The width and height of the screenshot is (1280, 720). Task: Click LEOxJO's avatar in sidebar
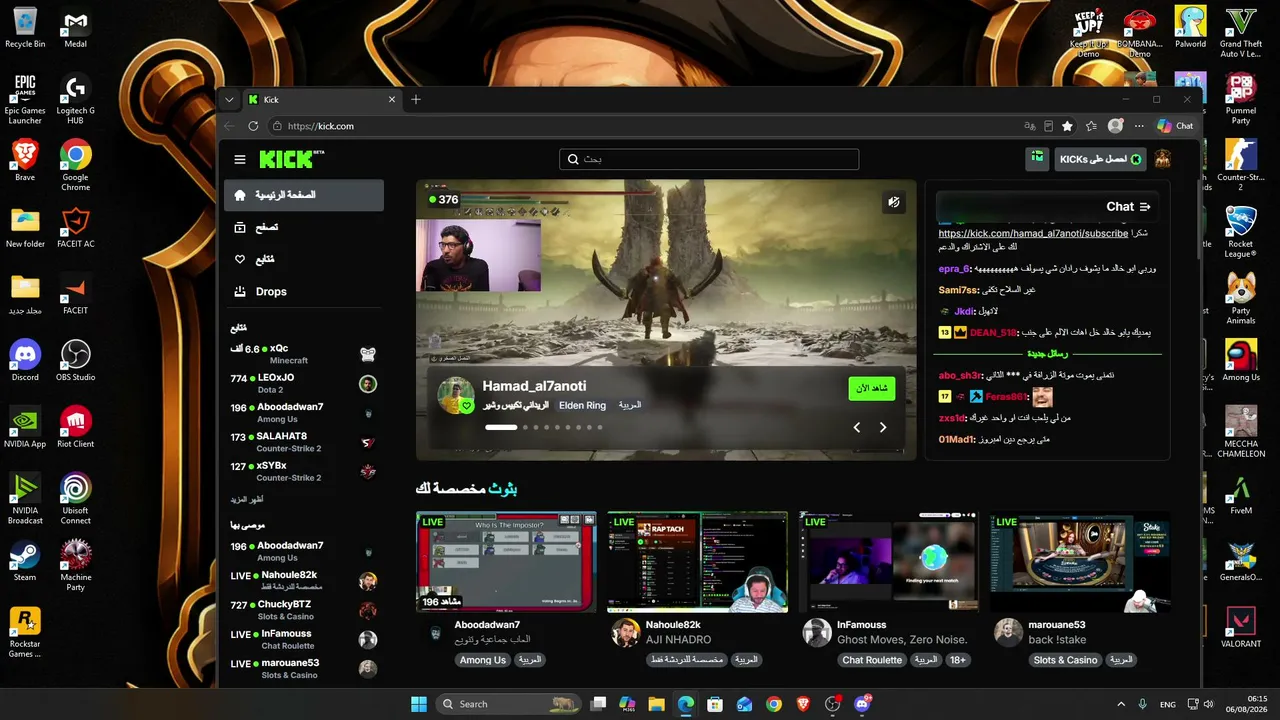(368, 384)
